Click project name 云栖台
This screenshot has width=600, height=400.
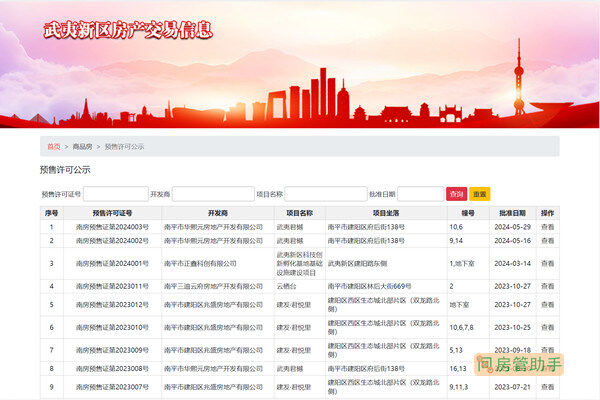(x=287, y=286)
